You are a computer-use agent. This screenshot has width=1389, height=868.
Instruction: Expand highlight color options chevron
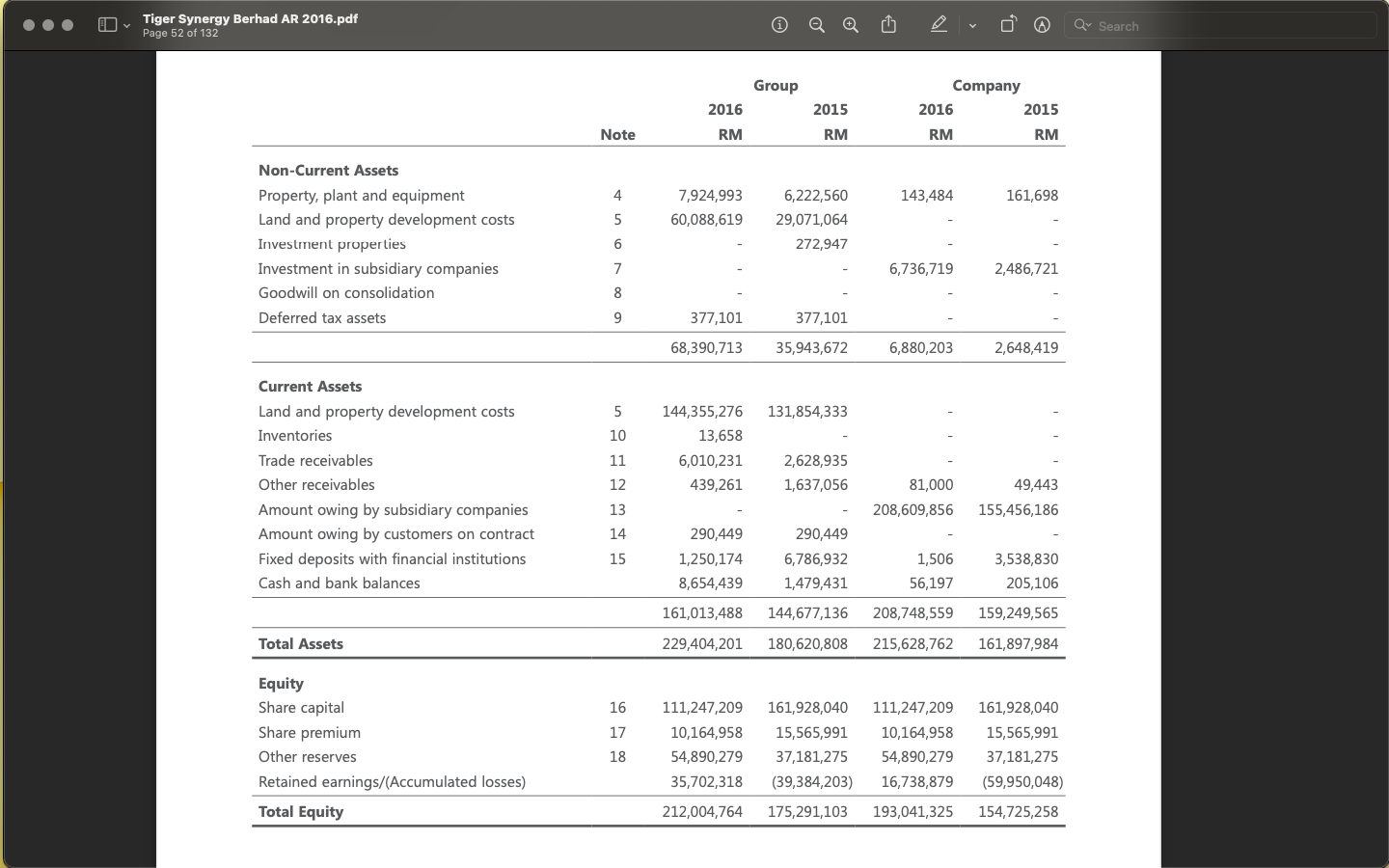pos(972,26)
